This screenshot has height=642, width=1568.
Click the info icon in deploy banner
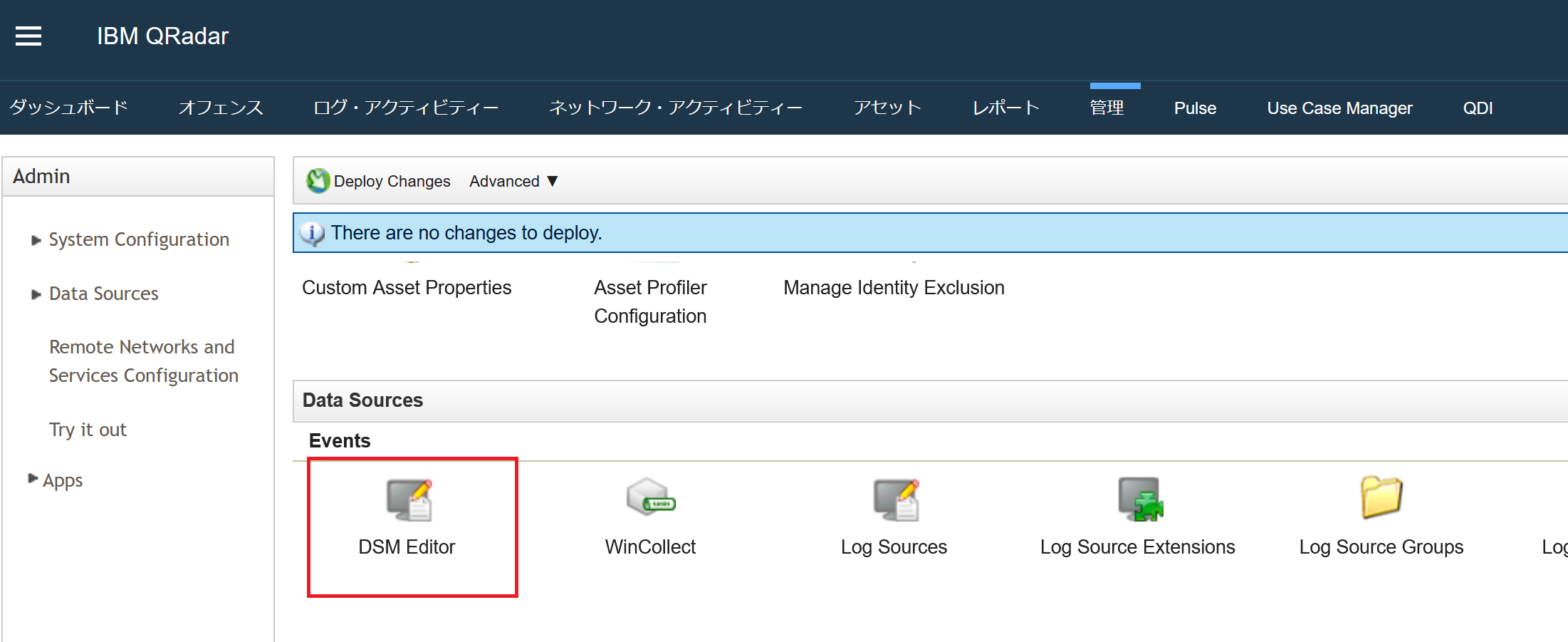pyautogui.click(x=313, y=233)
